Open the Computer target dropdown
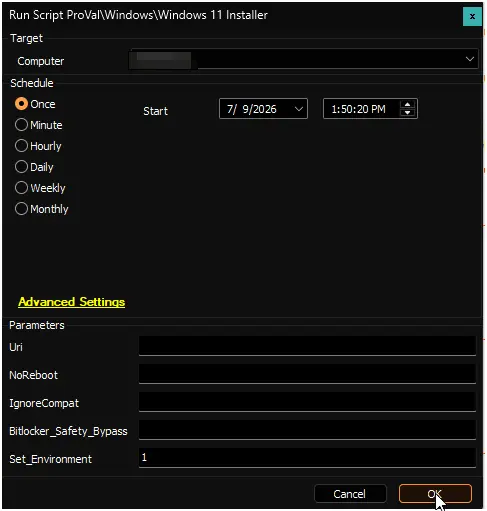Screen dimensions: 487x511 coord(470,59)
